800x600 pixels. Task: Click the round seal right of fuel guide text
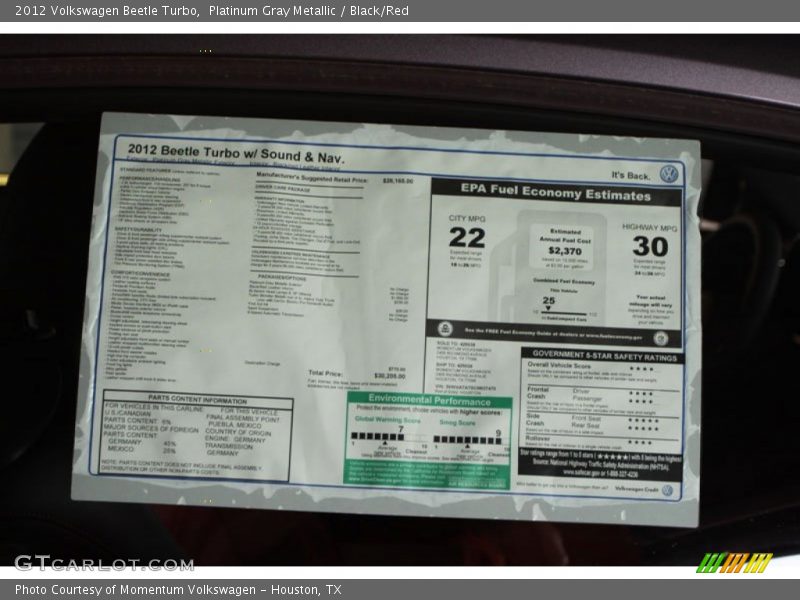pos(661,339)
